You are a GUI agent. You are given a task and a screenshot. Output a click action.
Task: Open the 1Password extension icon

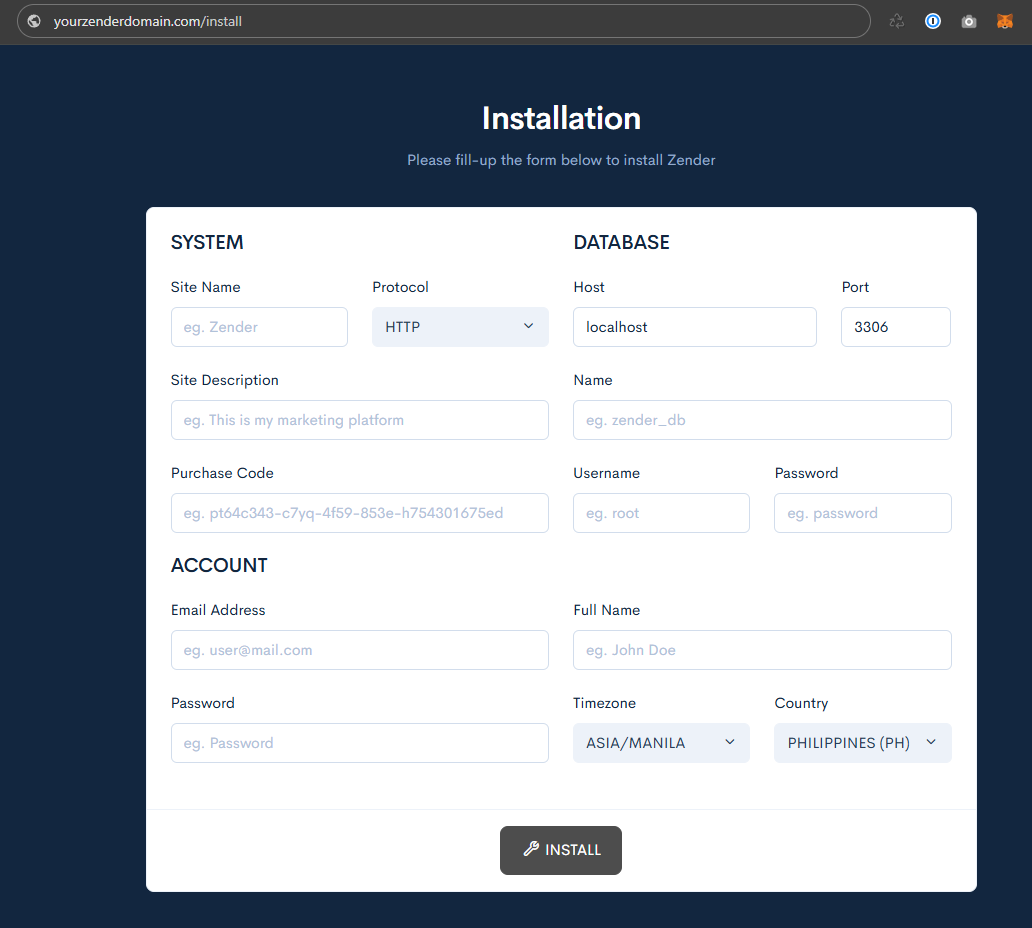[x=933, y=21]
